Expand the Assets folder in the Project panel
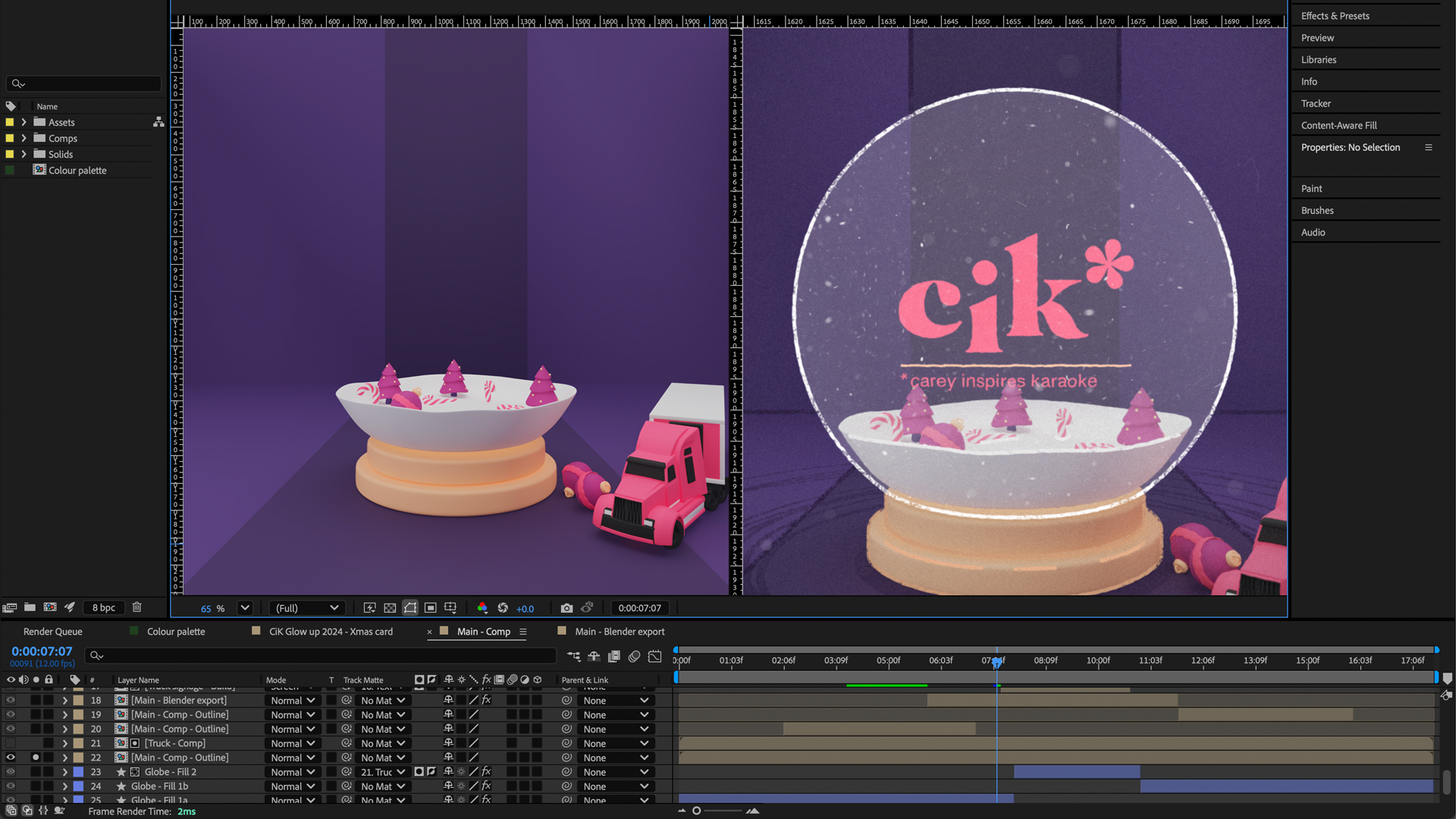Image resolution: width=1456 pixels, height=819 pixels. [x=24, y=122]
